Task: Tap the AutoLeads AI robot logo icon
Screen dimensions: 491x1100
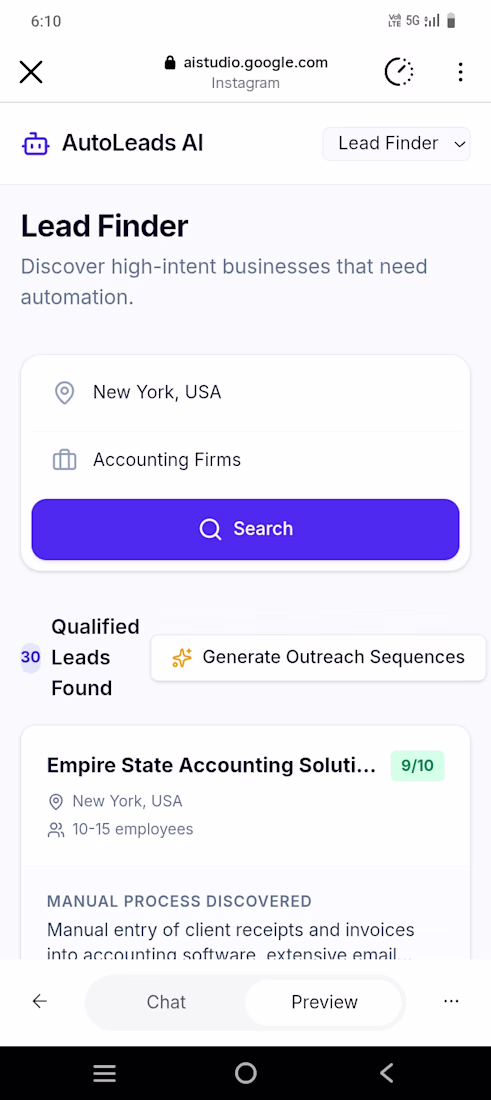Action: coord(36,145)
